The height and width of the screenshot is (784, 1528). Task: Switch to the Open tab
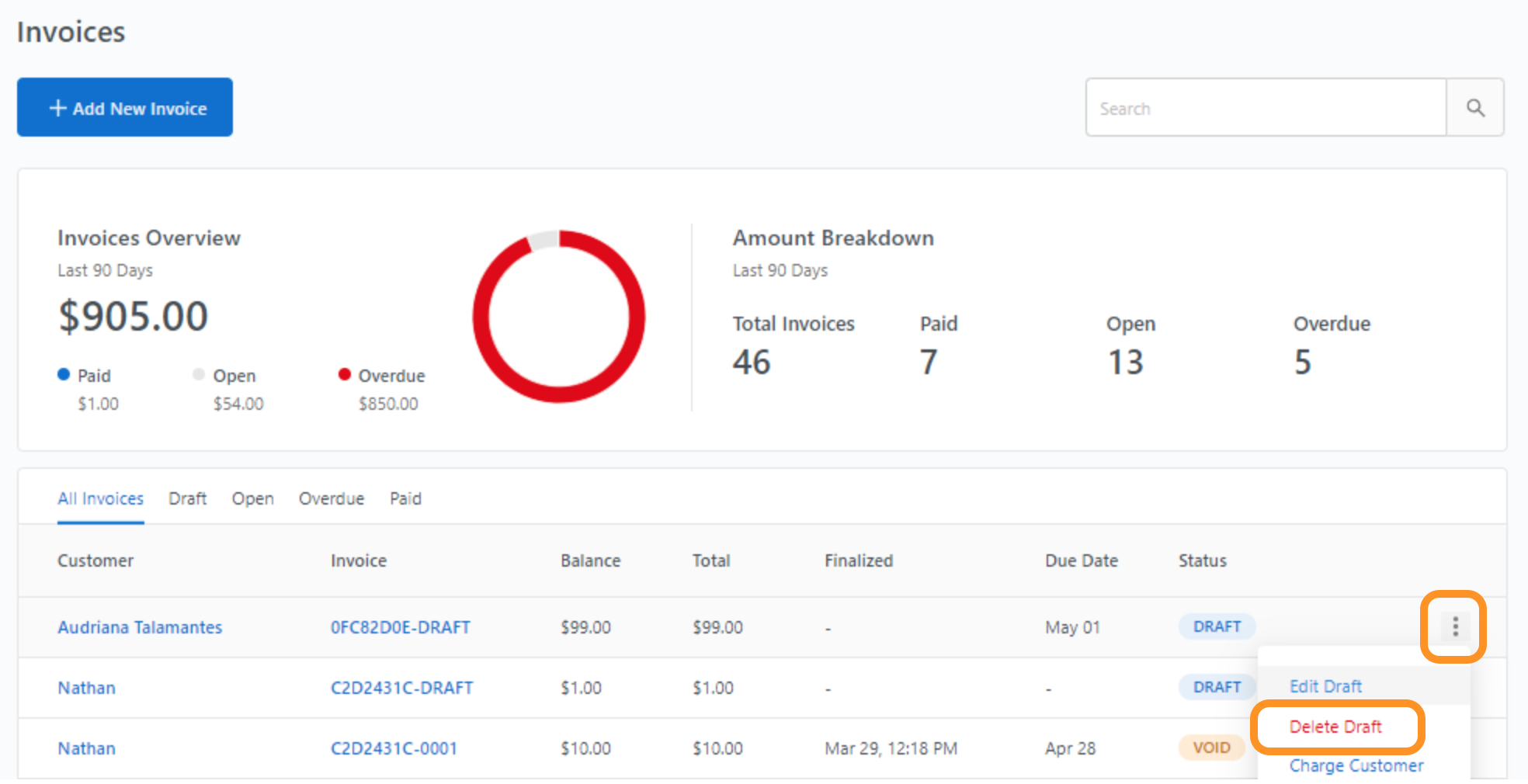coord(253,498)
